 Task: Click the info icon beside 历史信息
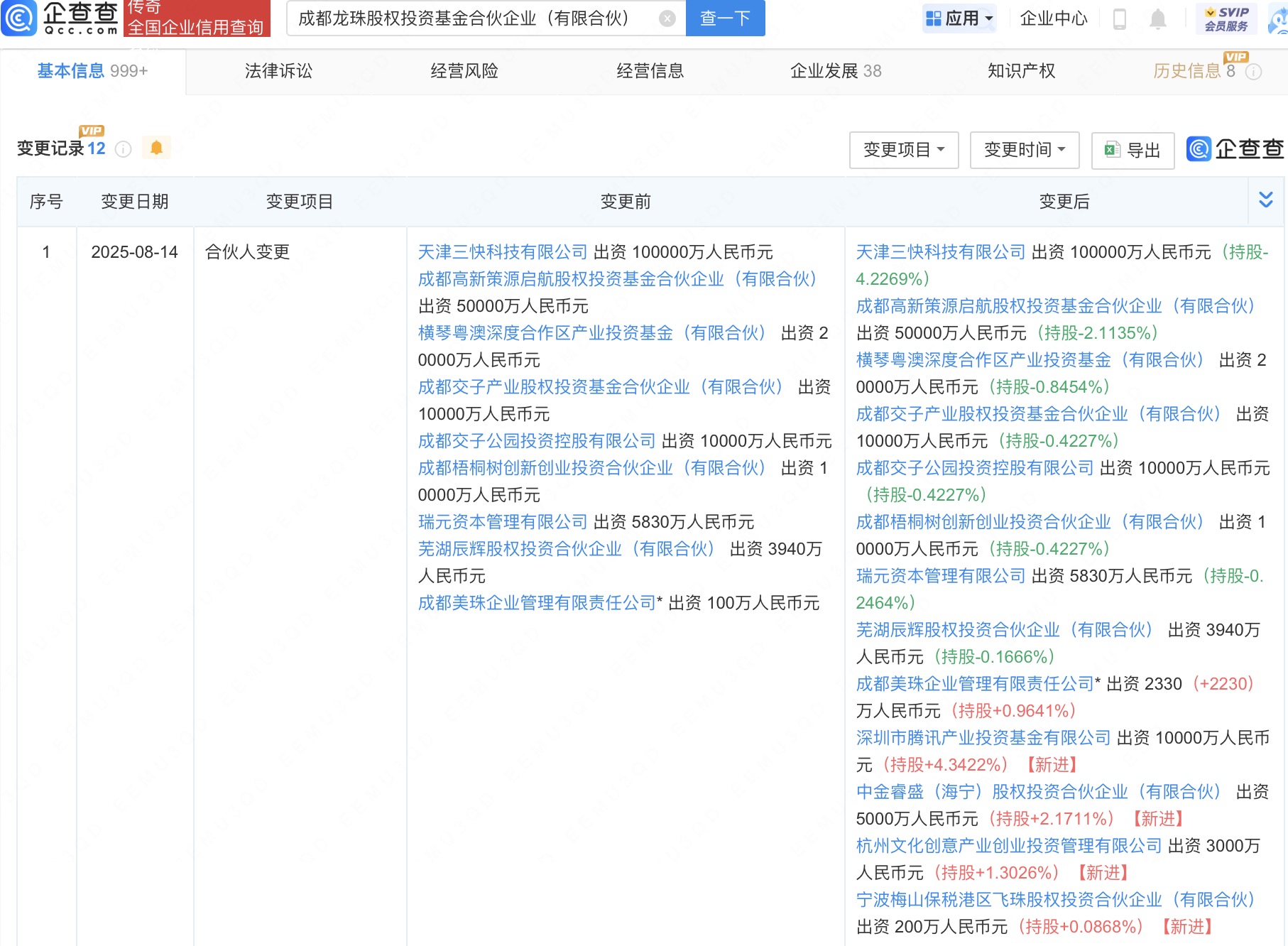point(1254,71)
